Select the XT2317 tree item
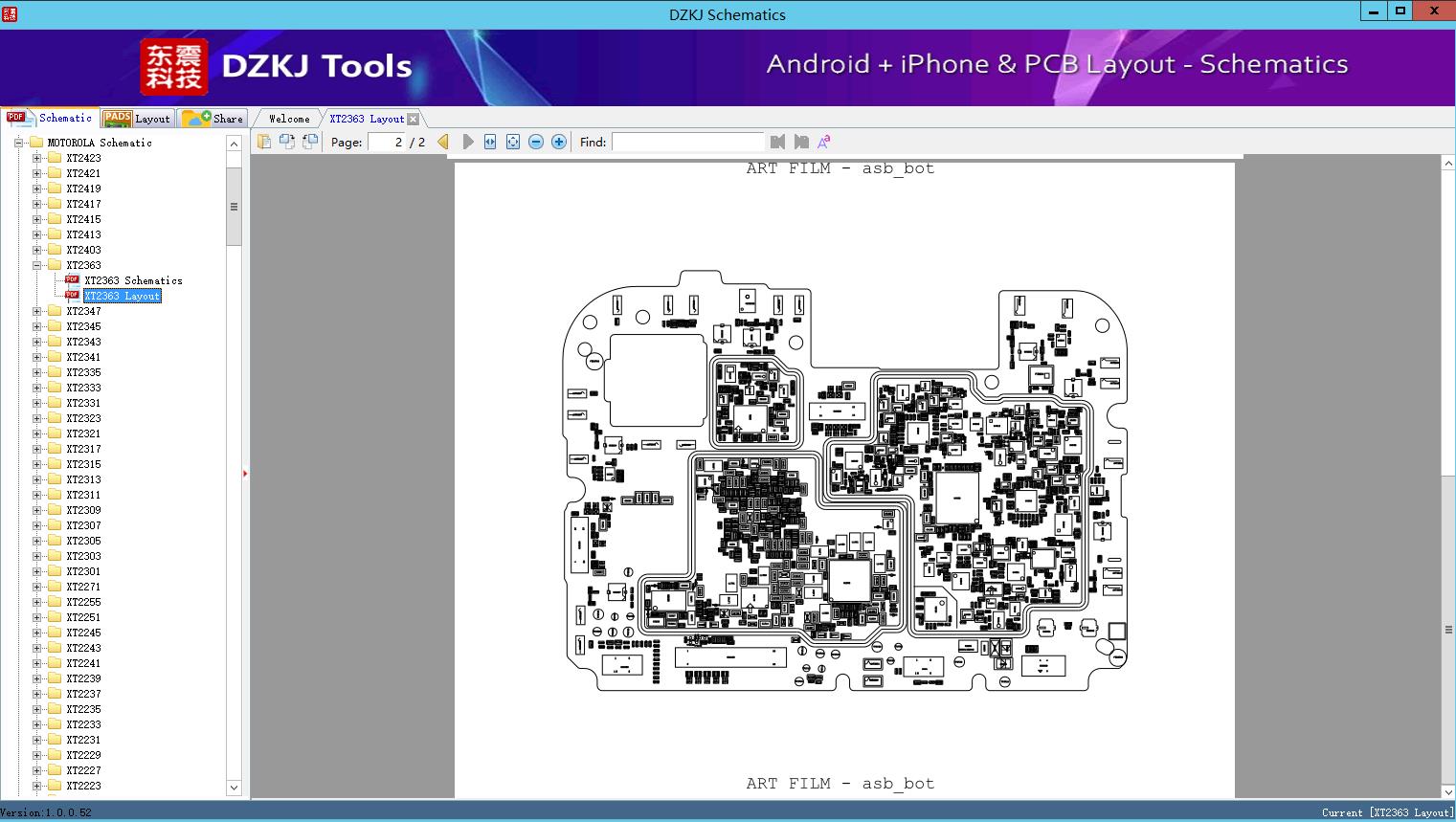1456x822 pixels. click(83, 449)
